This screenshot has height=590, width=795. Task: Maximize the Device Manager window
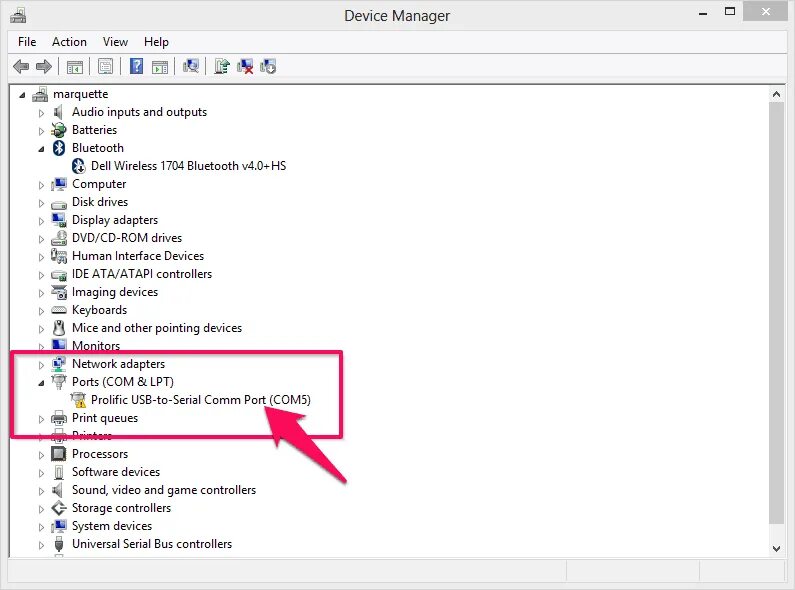coord(730,12)
